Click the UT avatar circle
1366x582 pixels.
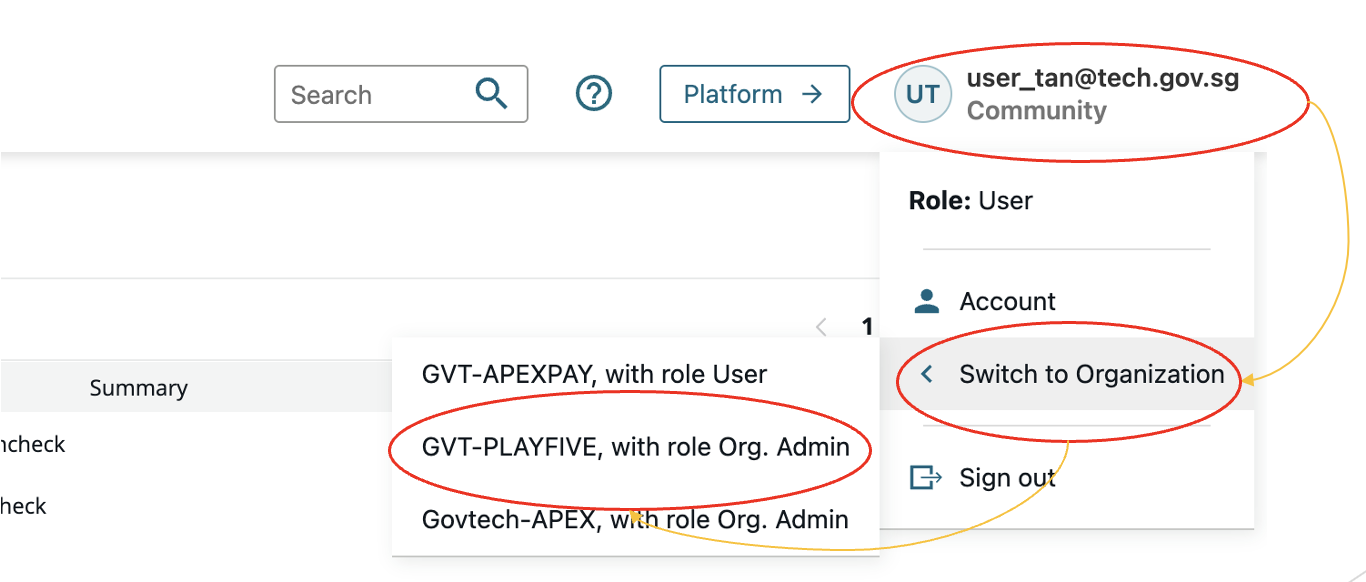921,94
